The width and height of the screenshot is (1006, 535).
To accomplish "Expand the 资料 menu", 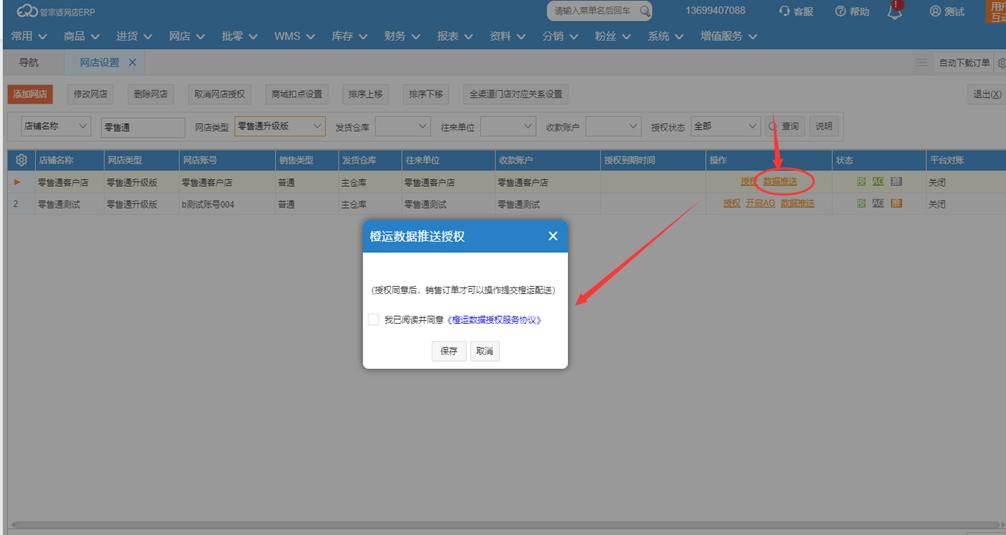I will pyautogui.click(x=507, y=36).
